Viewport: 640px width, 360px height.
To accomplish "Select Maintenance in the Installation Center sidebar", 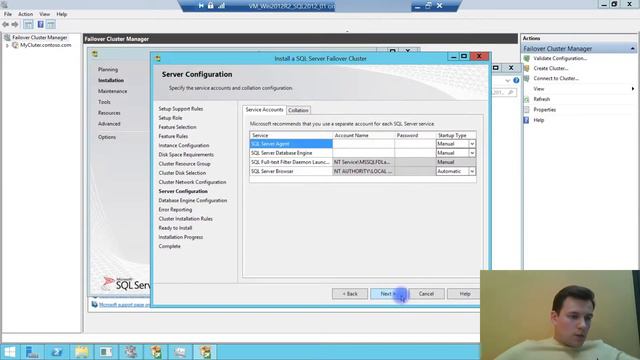I will (x=112, y=91).
